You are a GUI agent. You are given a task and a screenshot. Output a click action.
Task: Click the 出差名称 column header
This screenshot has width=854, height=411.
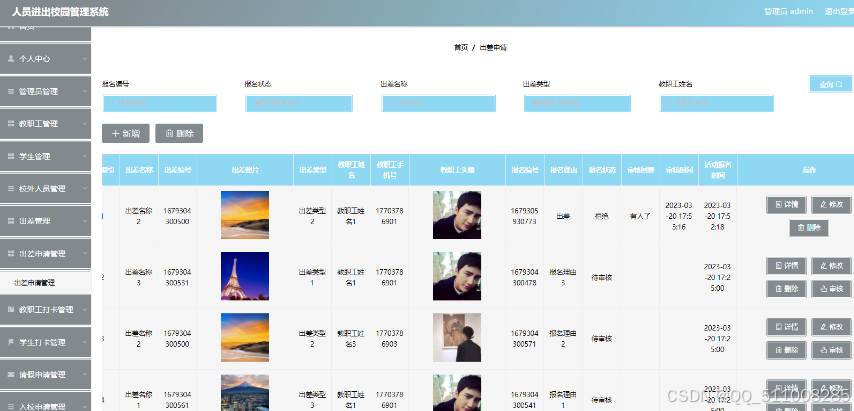pyautogui.click(x=139, y=170)
